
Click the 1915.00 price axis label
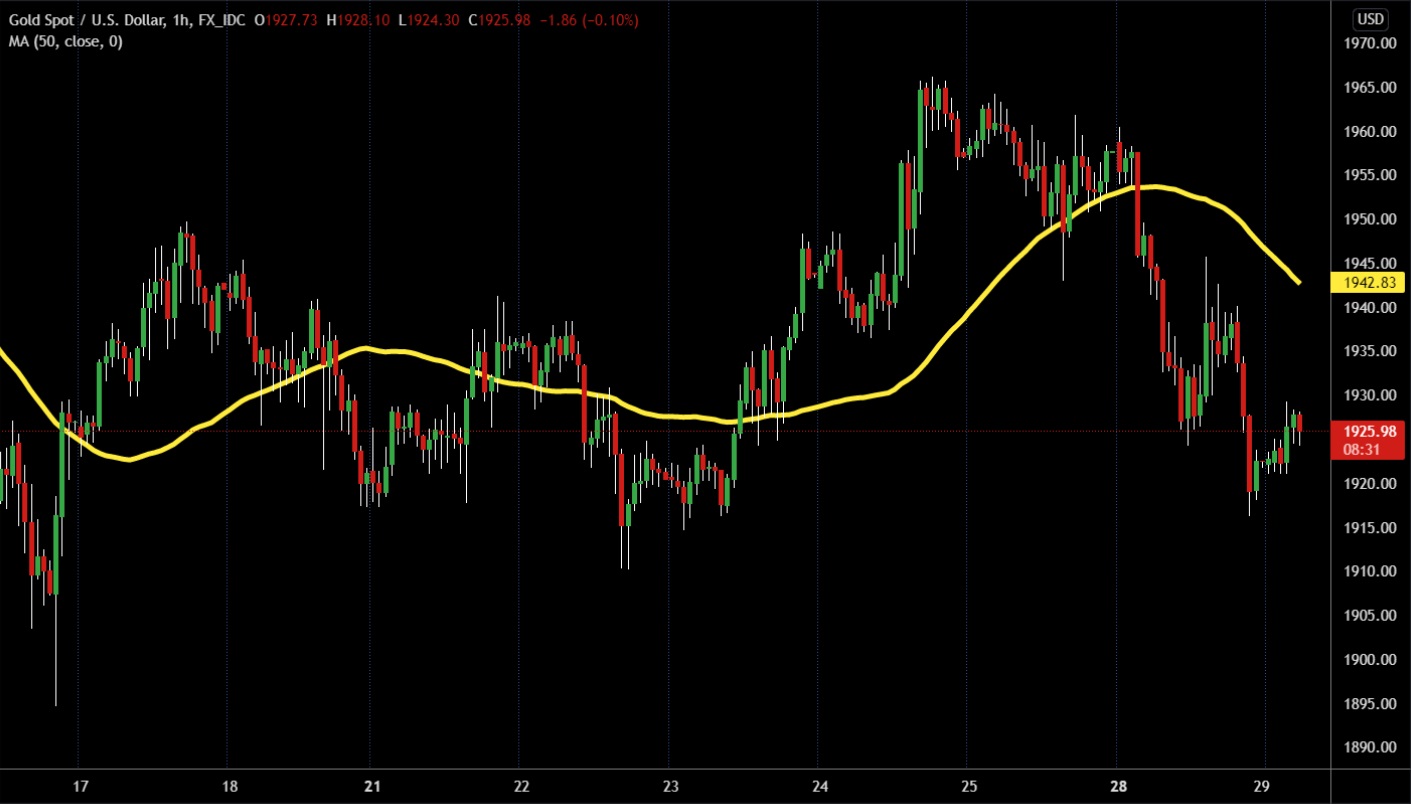pos(1369,527)
